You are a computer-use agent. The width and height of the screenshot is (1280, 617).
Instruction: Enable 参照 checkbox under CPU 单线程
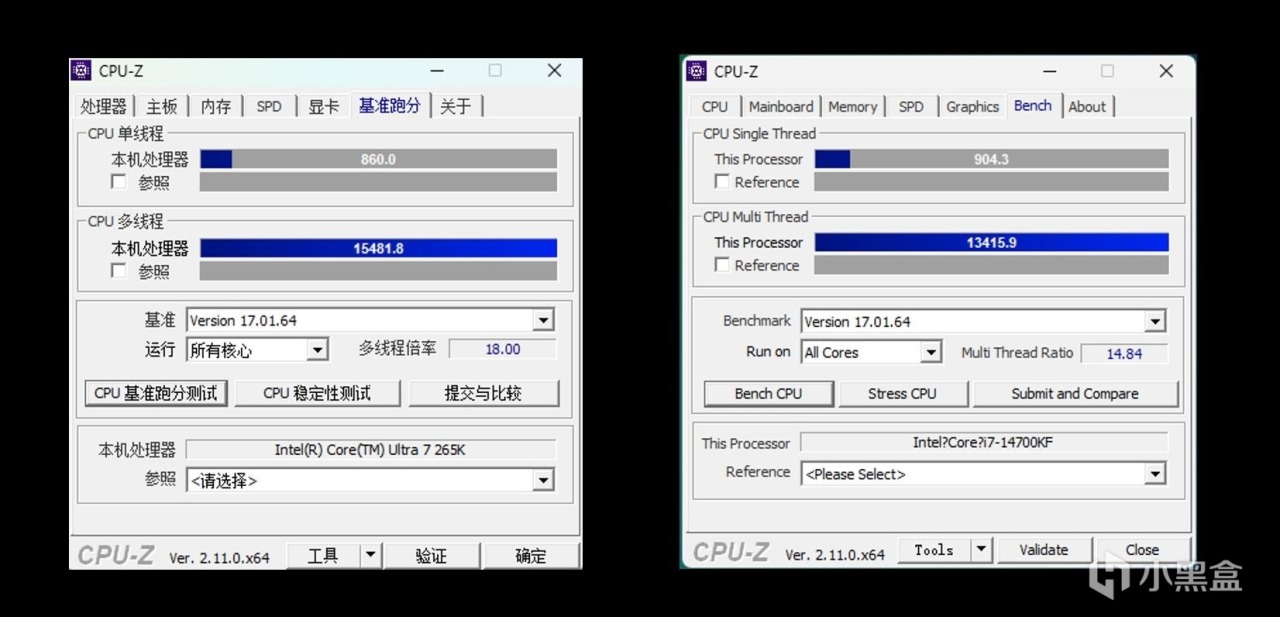point(119,182)
